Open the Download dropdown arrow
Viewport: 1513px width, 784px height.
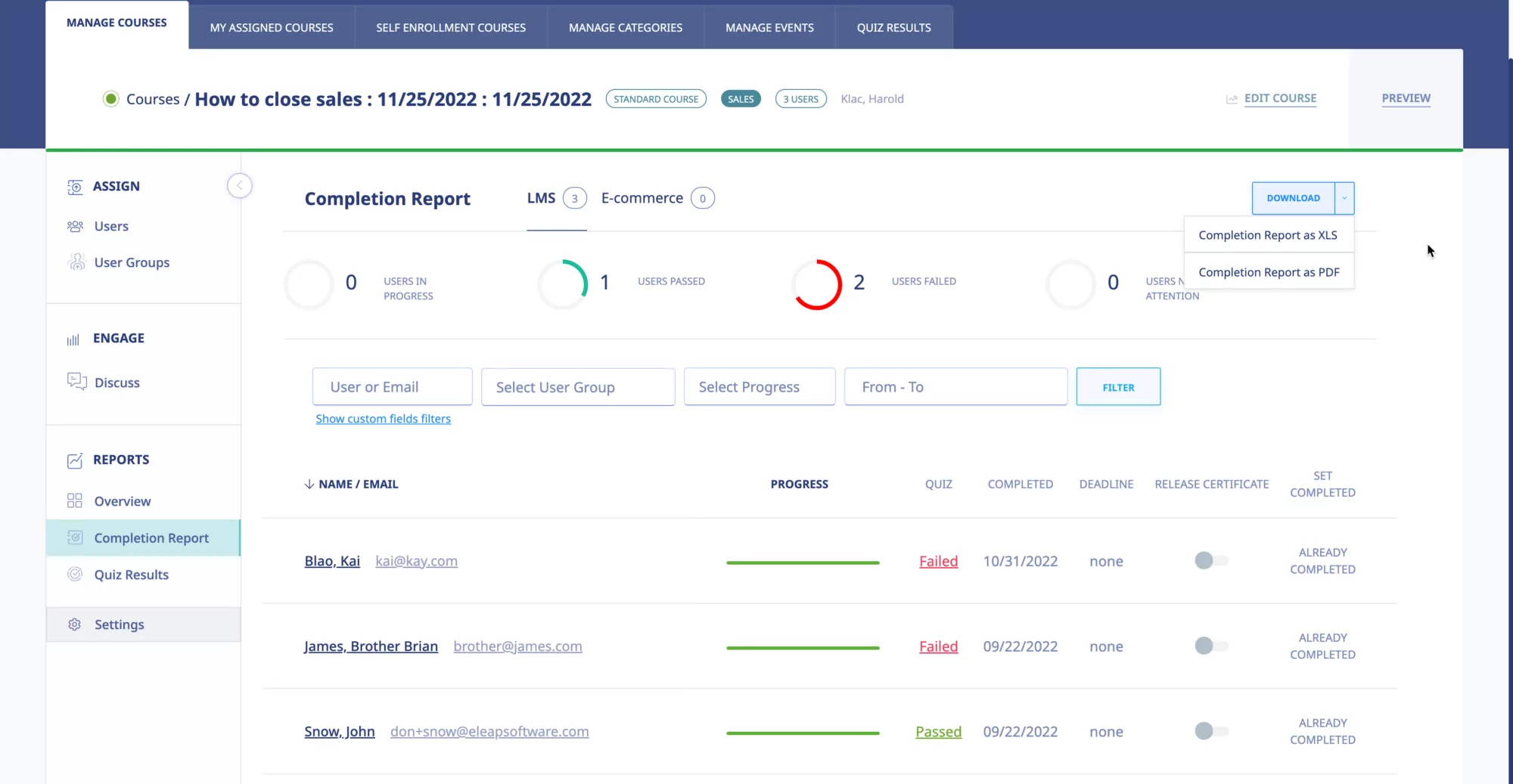coord(1344,198)
